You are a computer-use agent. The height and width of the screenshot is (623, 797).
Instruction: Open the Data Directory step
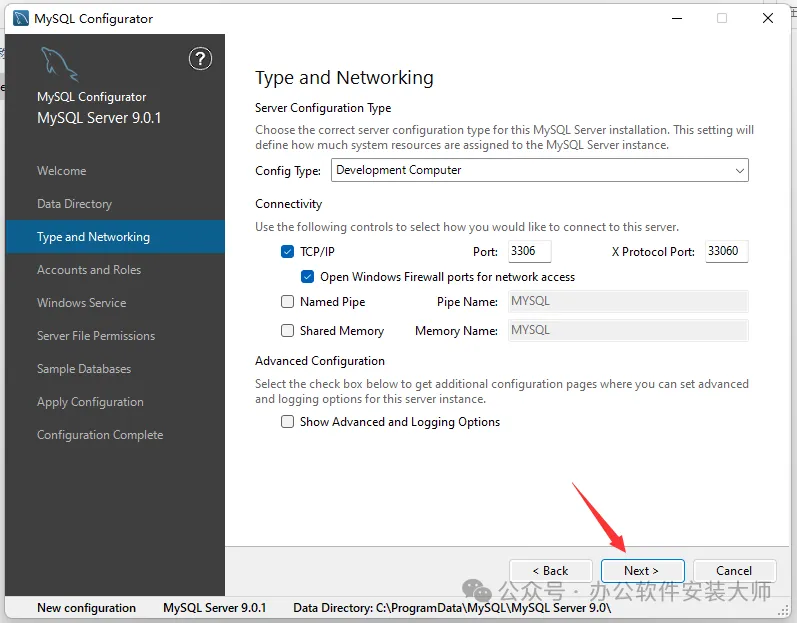click(74, 204)
